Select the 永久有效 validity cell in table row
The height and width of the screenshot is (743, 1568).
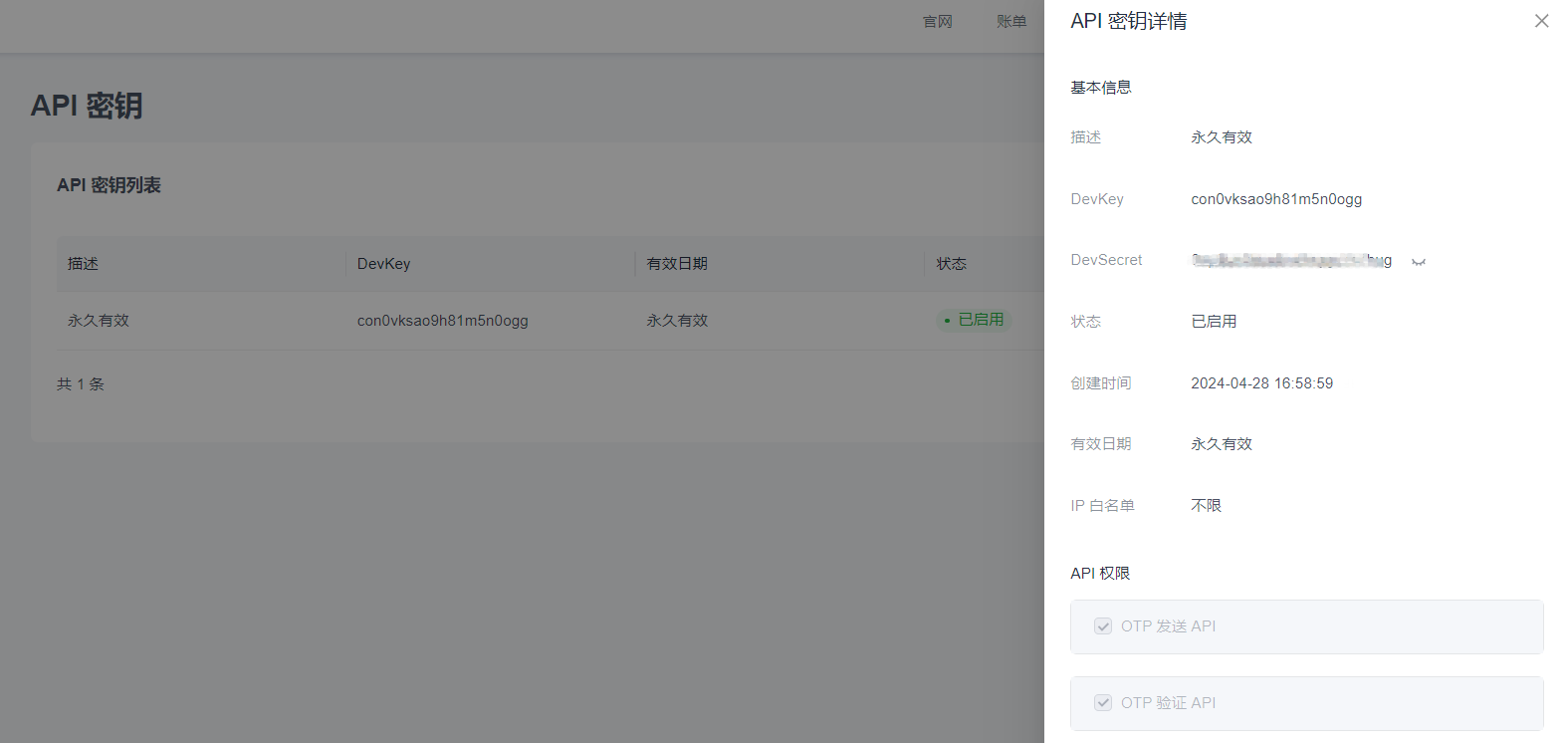coord(677,321)
